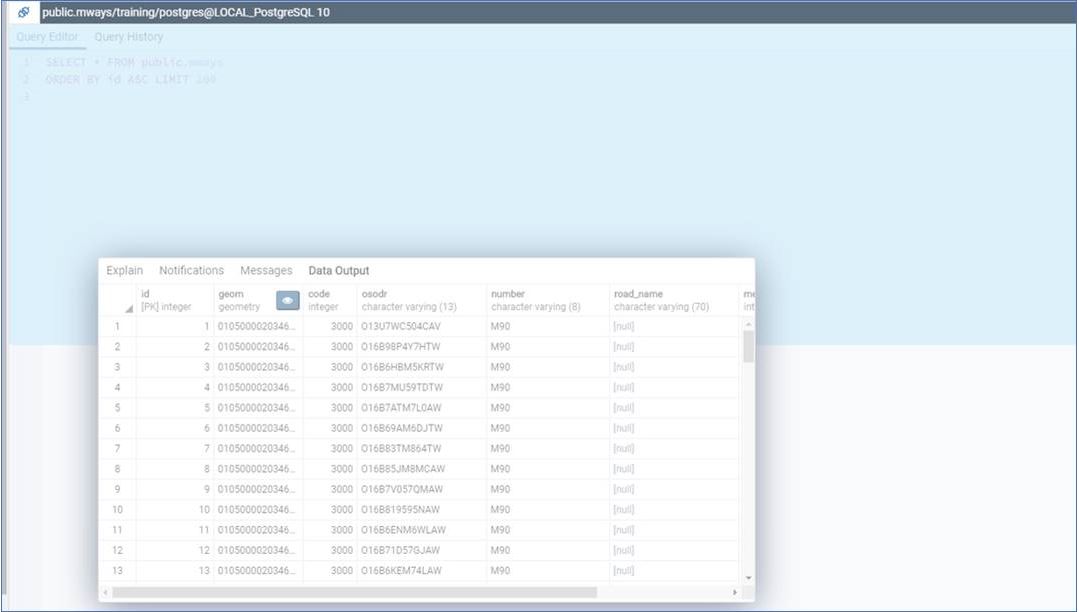Click the osodr cell O16B7ATM7L0AW

click(421, 408)
